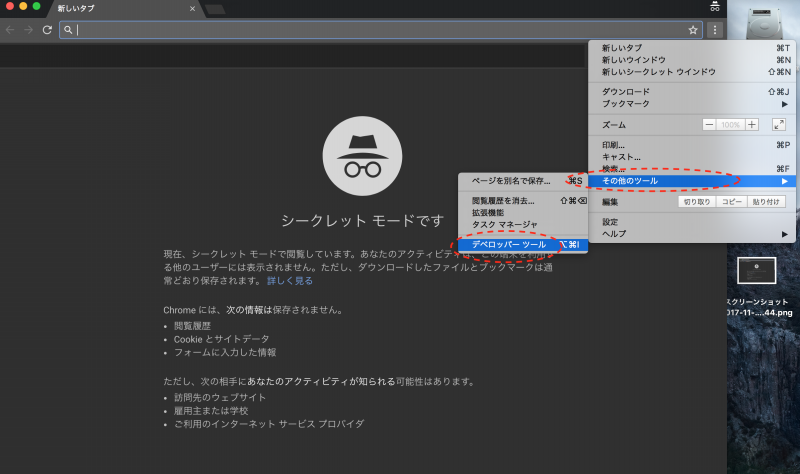Choose キャスト... from the menu
Viewport: 800px width, 474px height.
pos(691,157)
